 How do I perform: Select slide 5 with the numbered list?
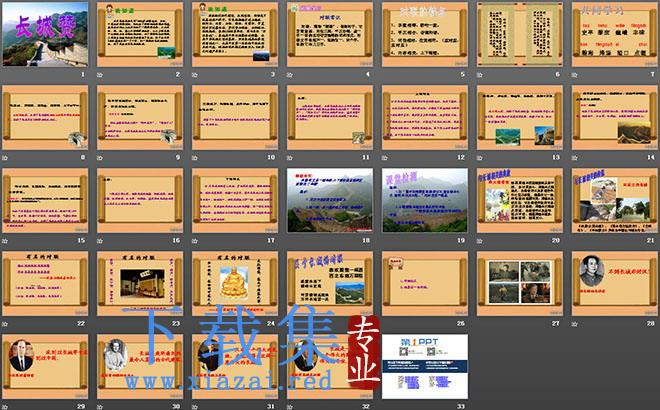tap(425, 34)
